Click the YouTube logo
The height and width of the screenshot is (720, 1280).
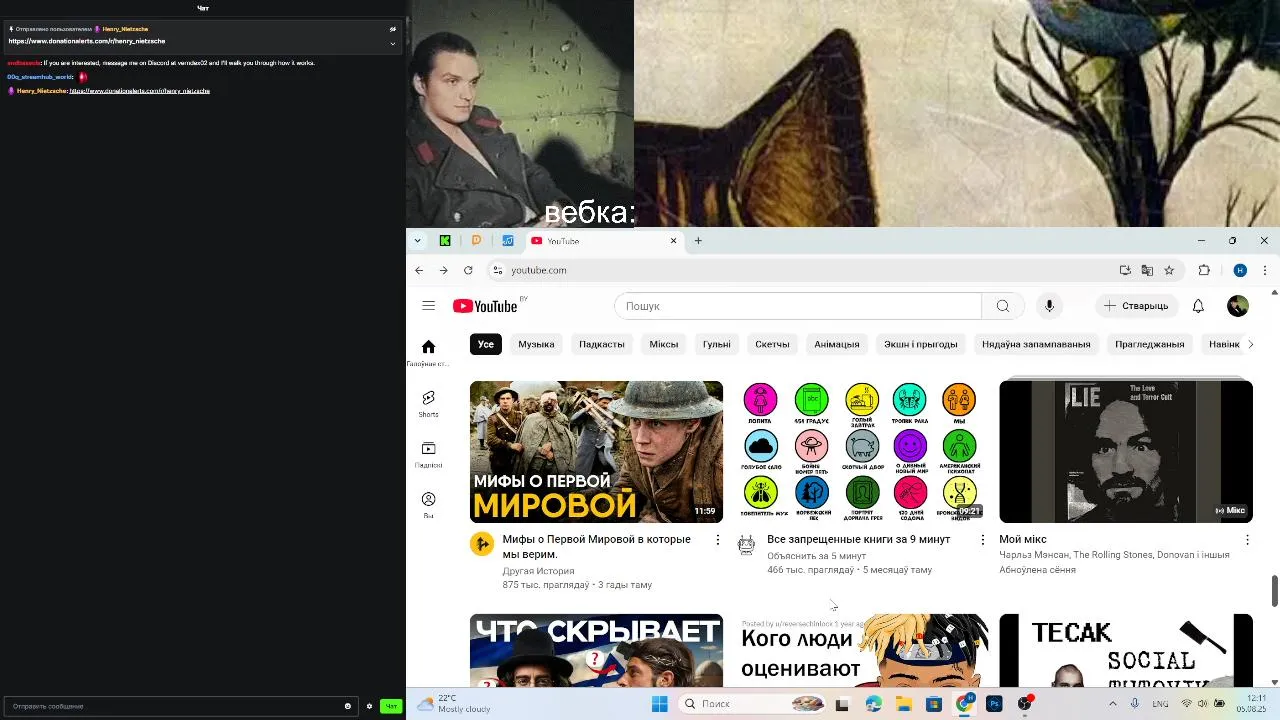[485, 306]
